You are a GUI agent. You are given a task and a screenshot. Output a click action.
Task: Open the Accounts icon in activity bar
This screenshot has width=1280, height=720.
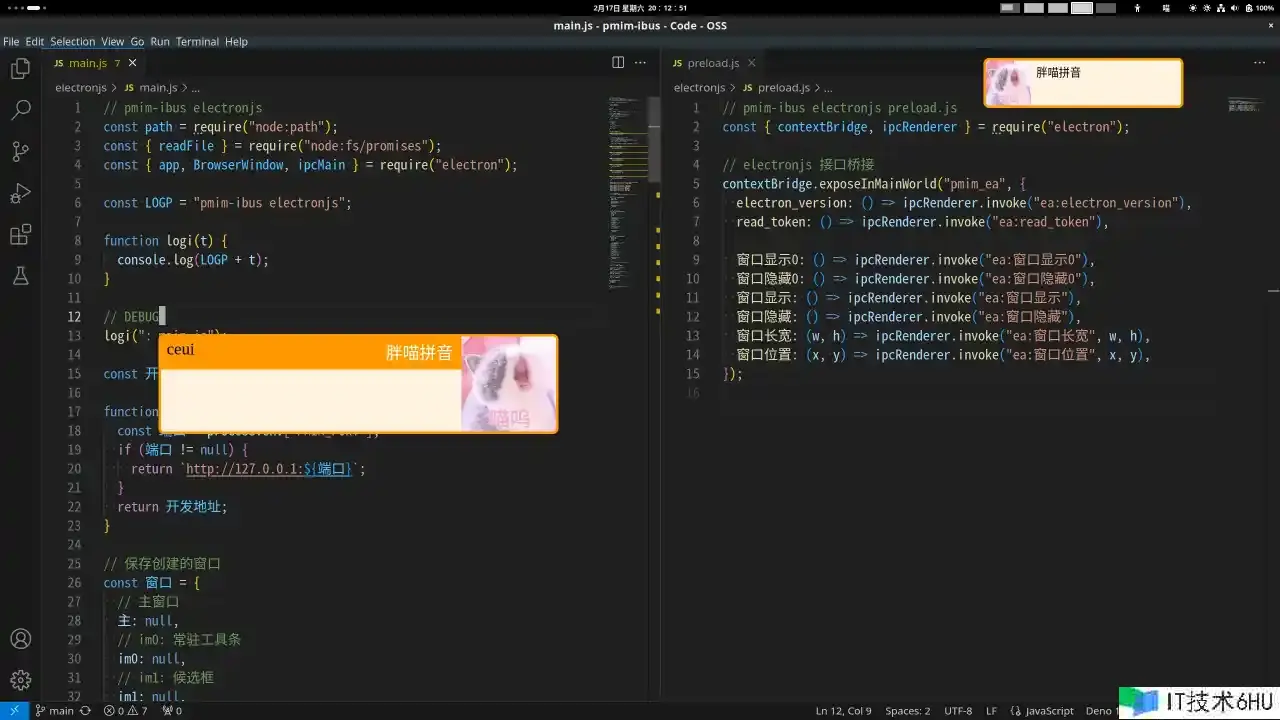pyautogui.click(x=20, y=639)
